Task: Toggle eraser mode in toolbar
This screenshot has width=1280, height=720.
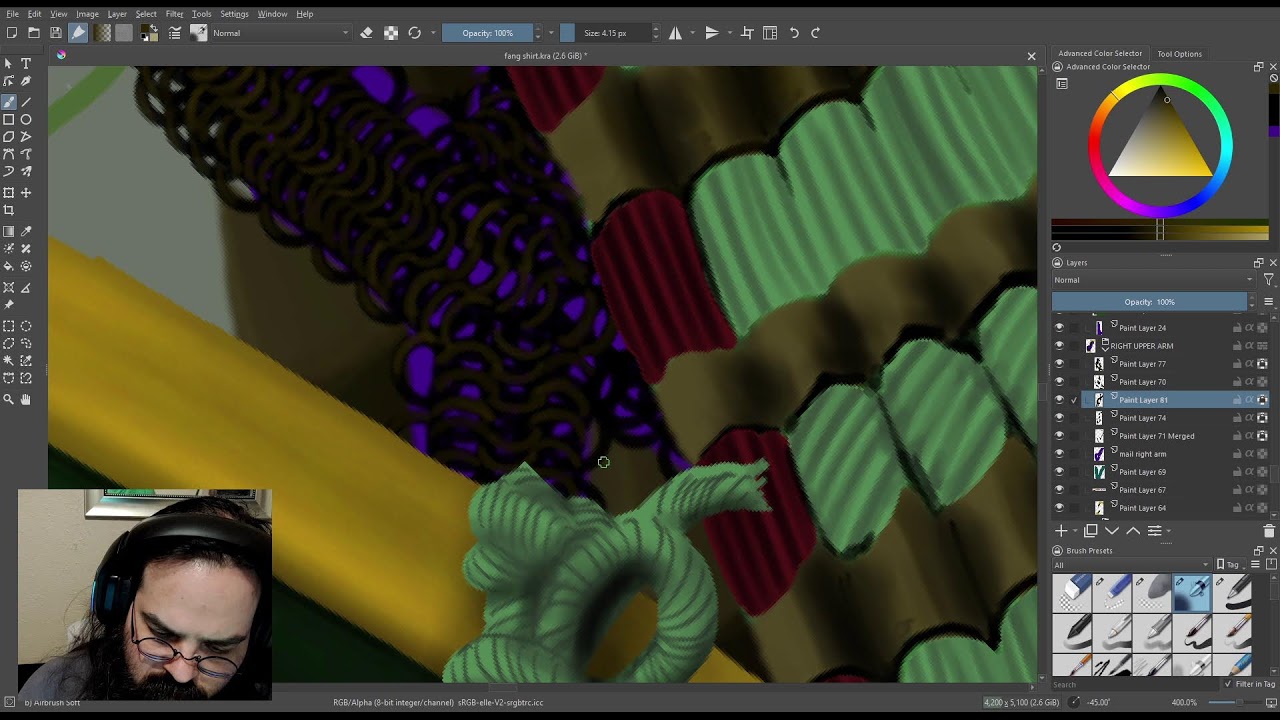Action: (x=366, y=33)
